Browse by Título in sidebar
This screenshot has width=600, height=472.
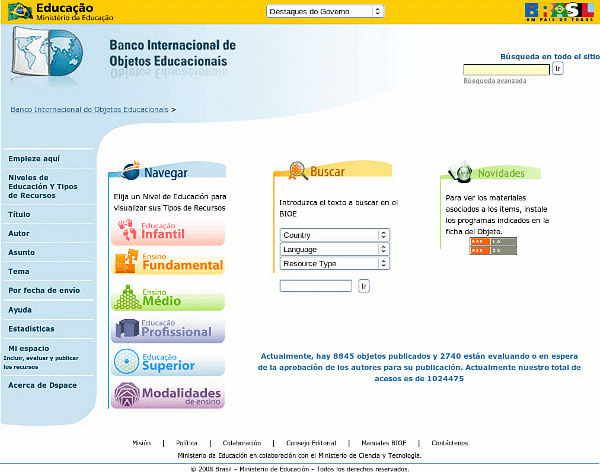click(19, 214)
